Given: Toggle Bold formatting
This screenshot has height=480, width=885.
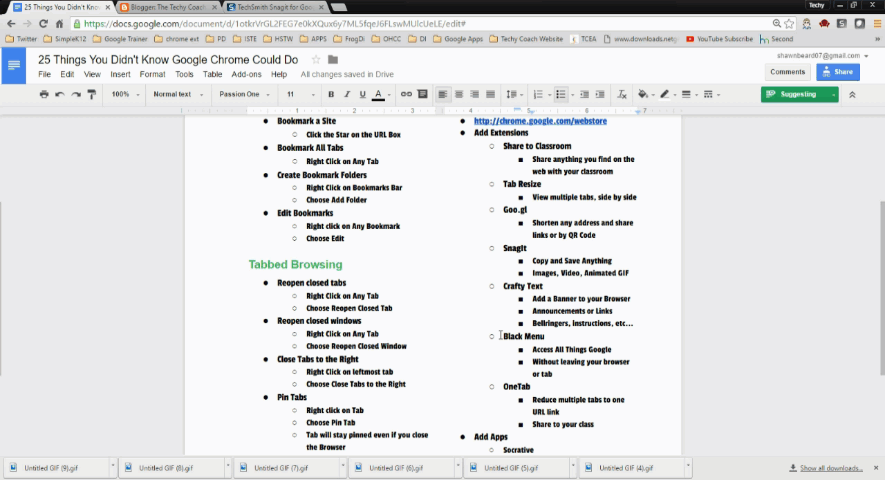Looking at the screenshot, I should pos(331,94).
